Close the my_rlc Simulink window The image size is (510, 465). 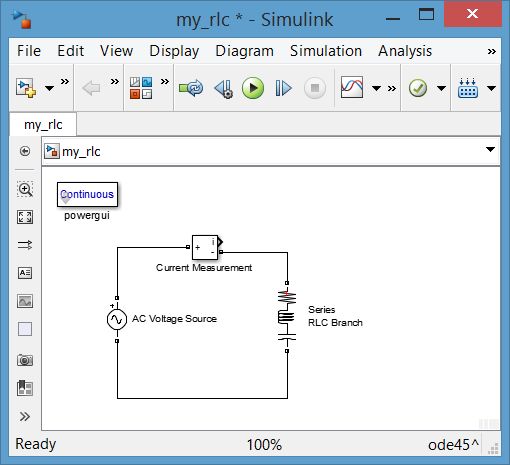point(473,14)
